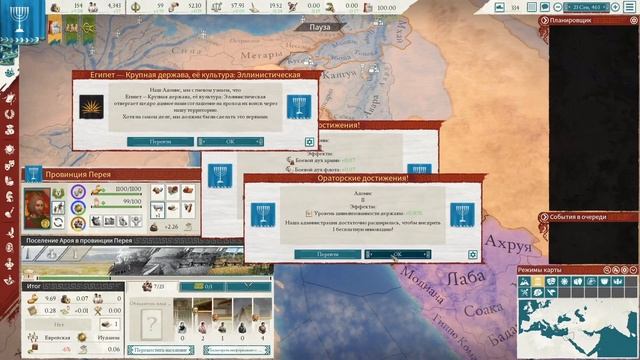Click the question mark construction slot
The width and height of the screenshot is (640, 360).
pyautogui.click(x=151, y=324)
